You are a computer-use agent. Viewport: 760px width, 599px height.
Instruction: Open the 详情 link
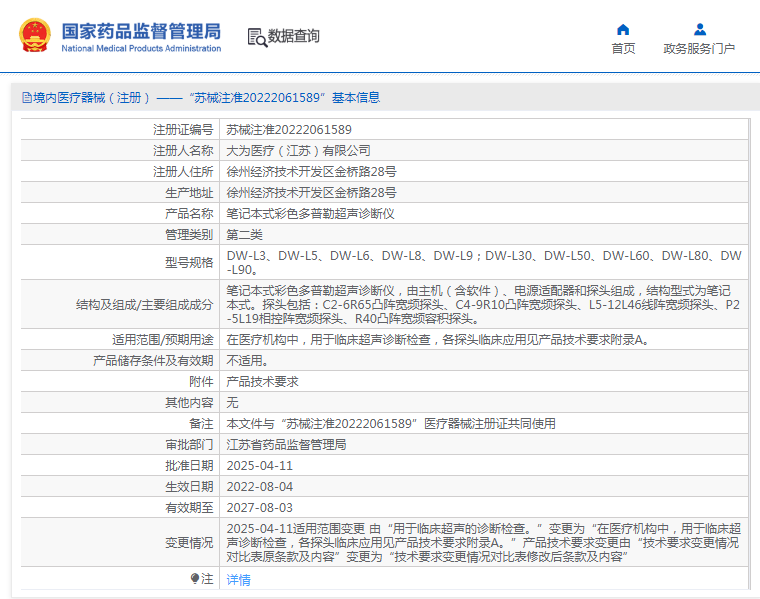point(238,580)
